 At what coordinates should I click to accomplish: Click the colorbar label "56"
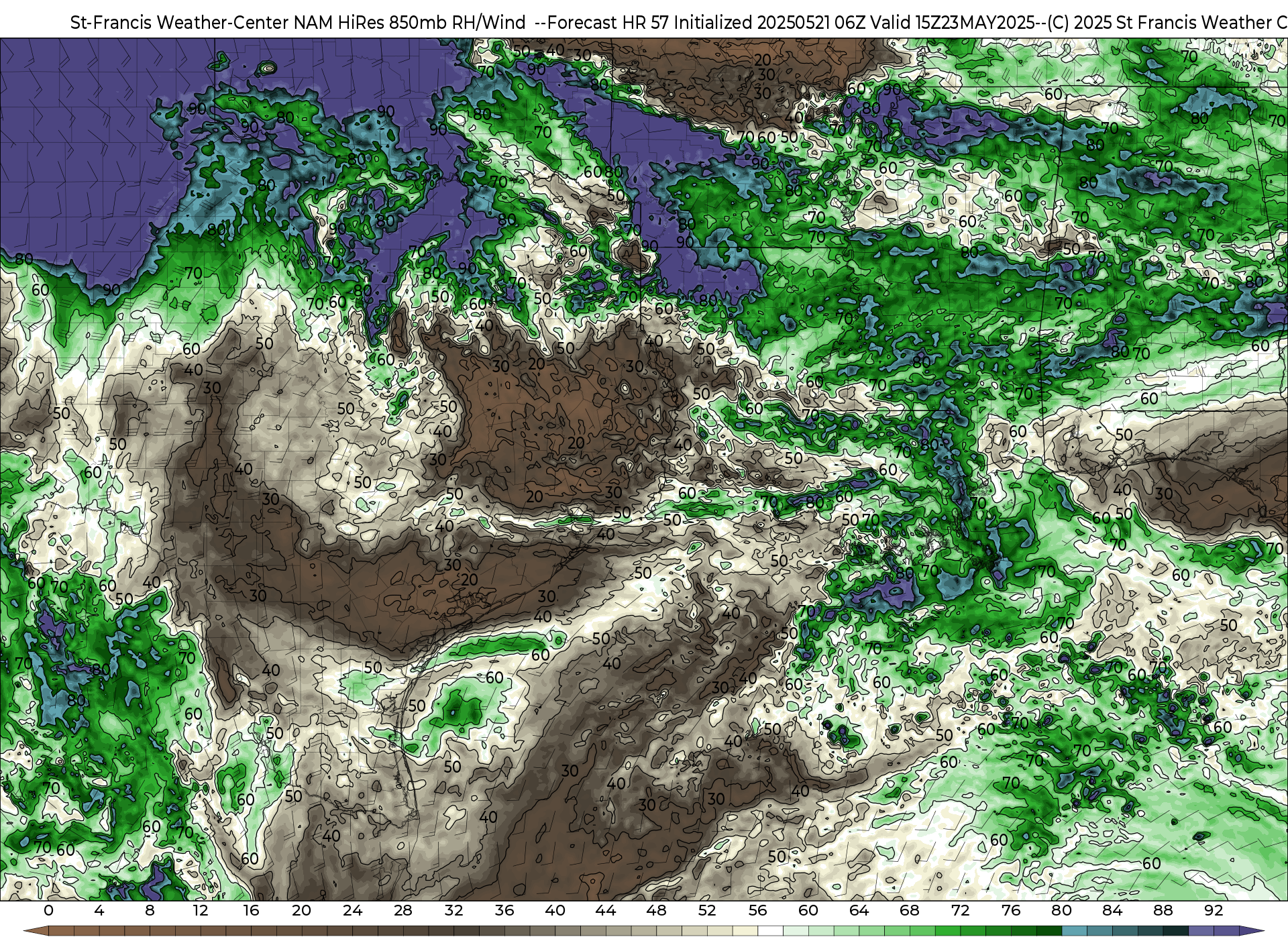click(x=757, y=910)
